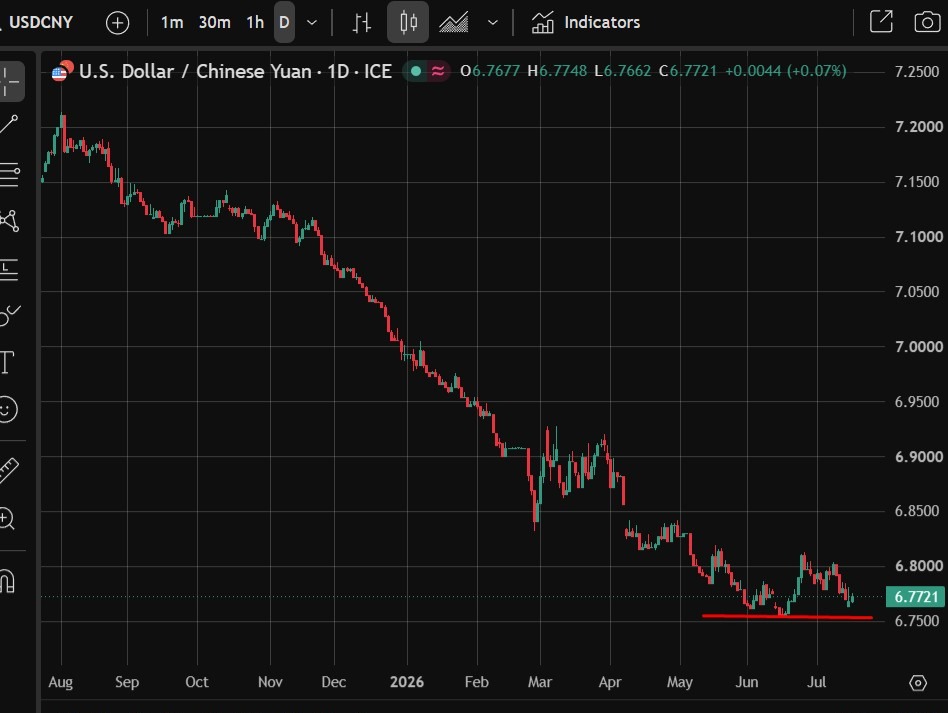Image resolution: width=948 pixels, height=713 pixels.
Task: Open the chart in a popup window
Action: point(881,22)
